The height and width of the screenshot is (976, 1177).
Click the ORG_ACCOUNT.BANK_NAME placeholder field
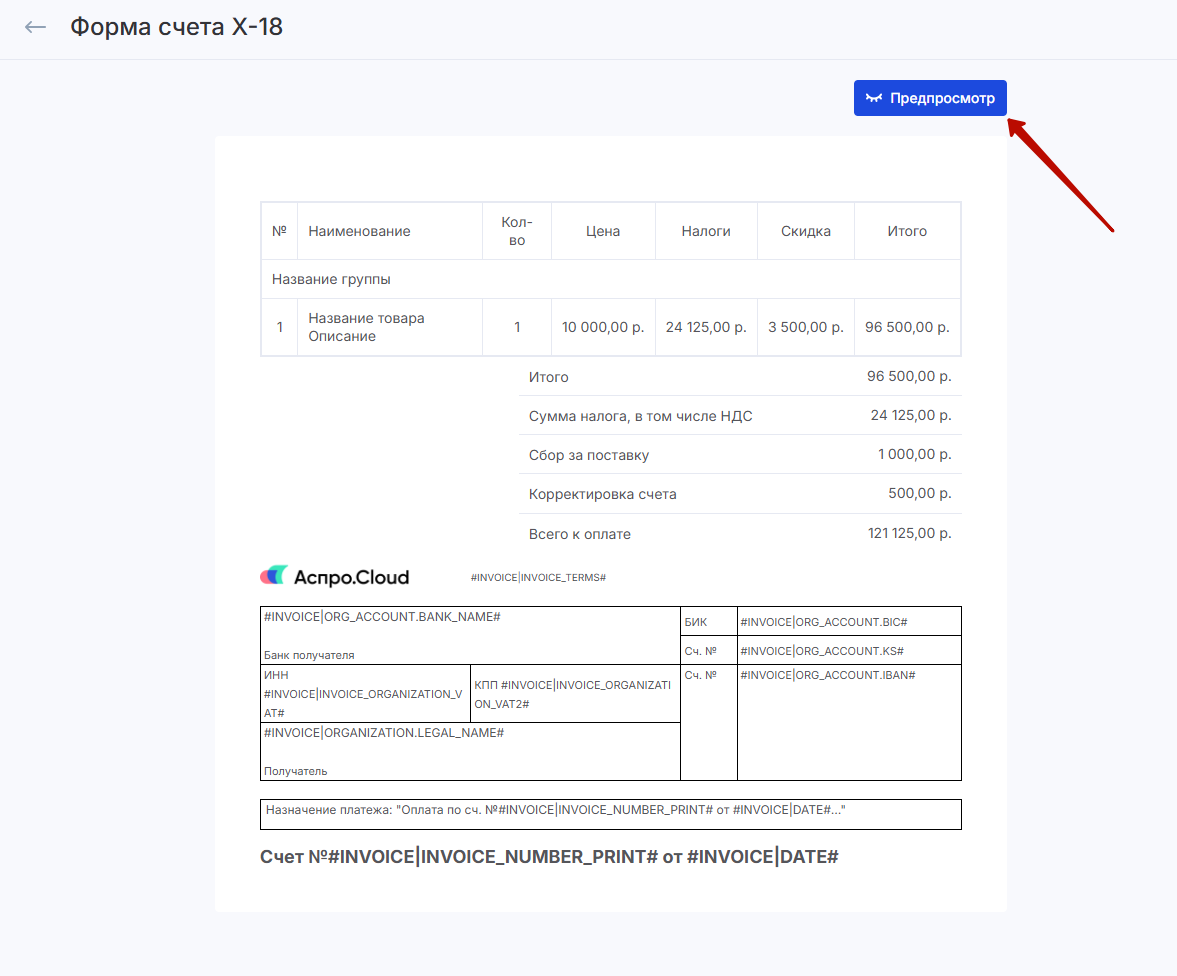click(382, 617)
